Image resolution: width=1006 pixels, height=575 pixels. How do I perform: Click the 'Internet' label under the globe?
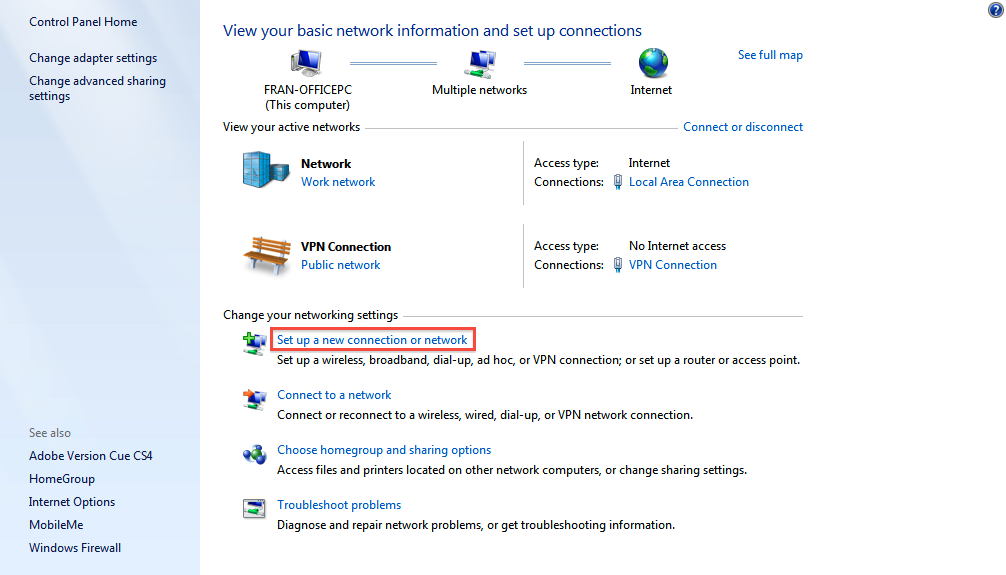651,90
